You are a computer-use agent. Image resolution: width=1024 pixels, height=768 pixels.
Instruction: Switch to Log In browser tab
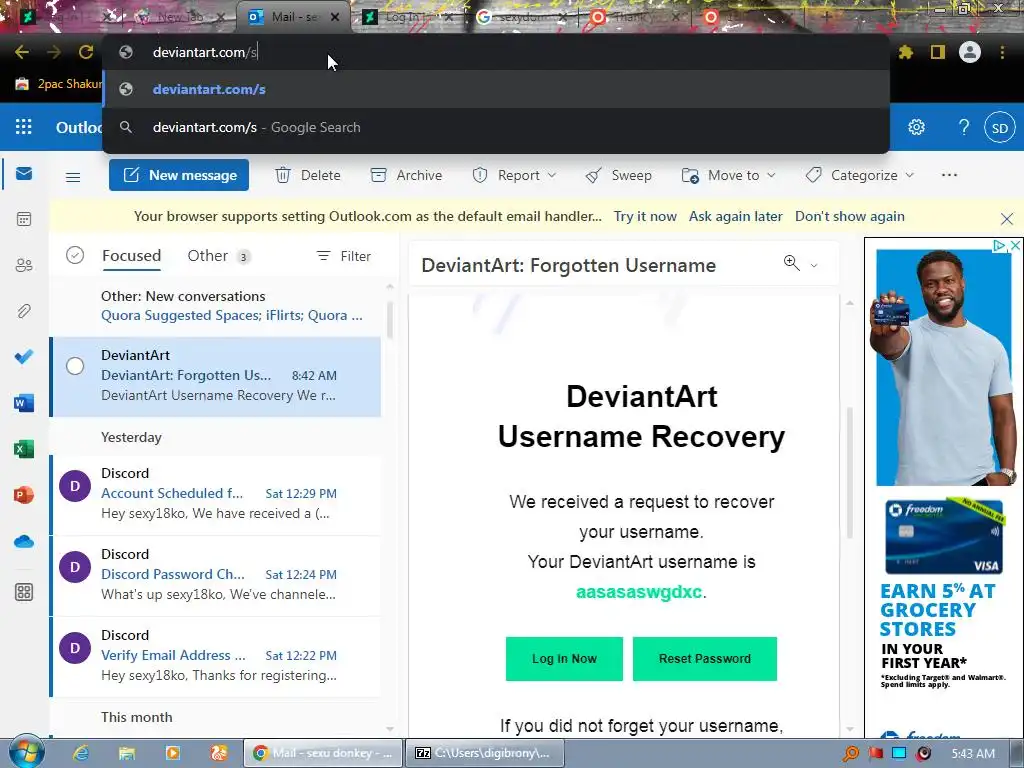408,17
